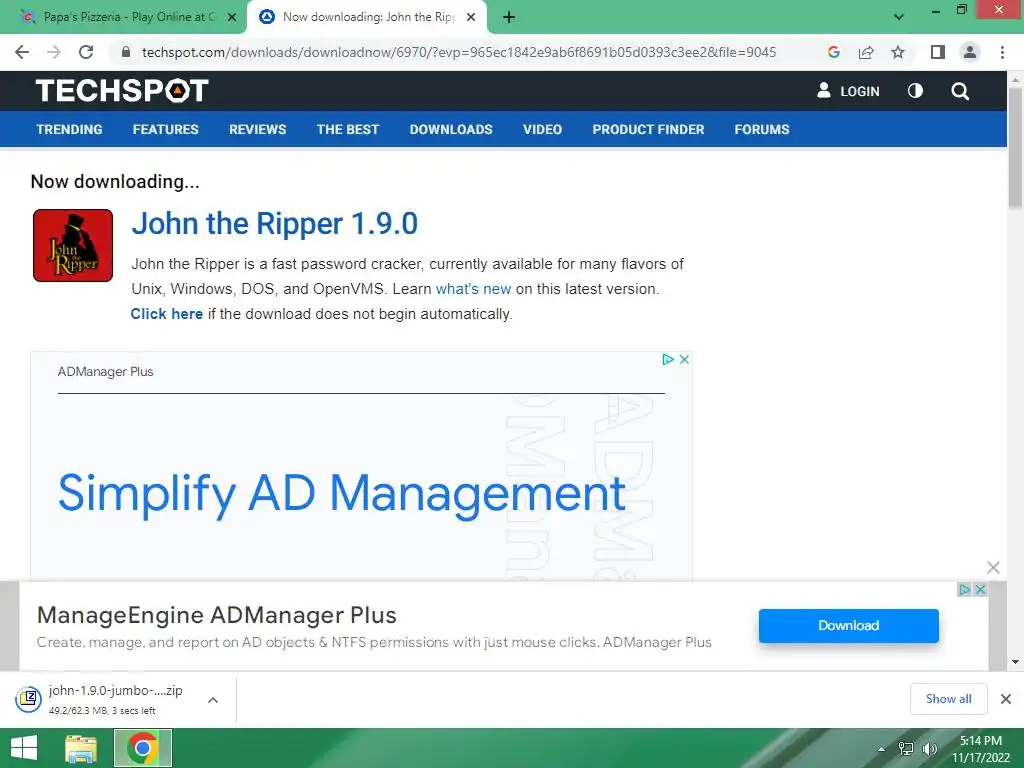1024x768 pixels.
Task: Open network tray icon
Action: coord(906,749)
